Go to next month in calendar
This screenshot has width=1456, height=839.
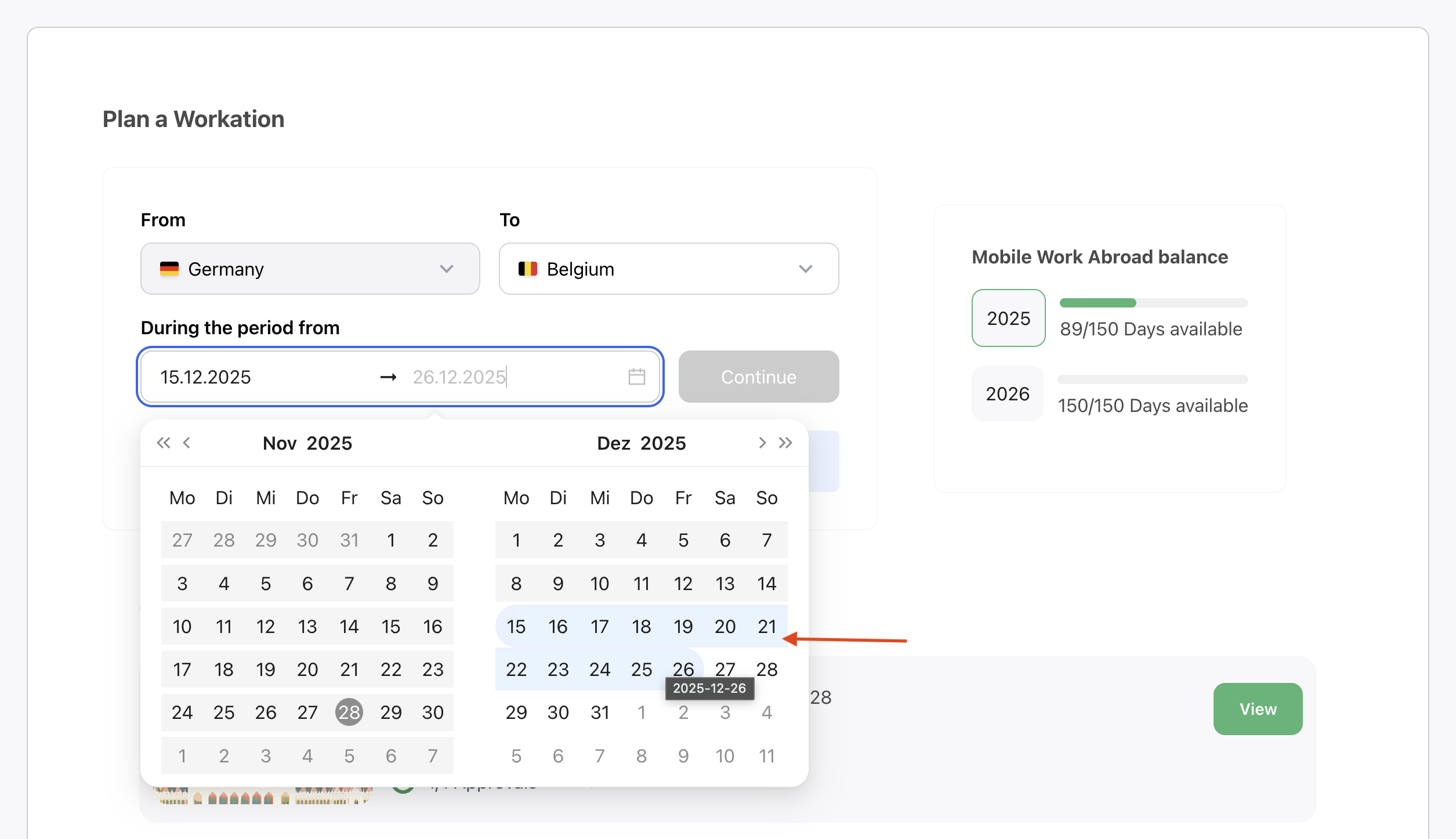(x=762, y=443)
